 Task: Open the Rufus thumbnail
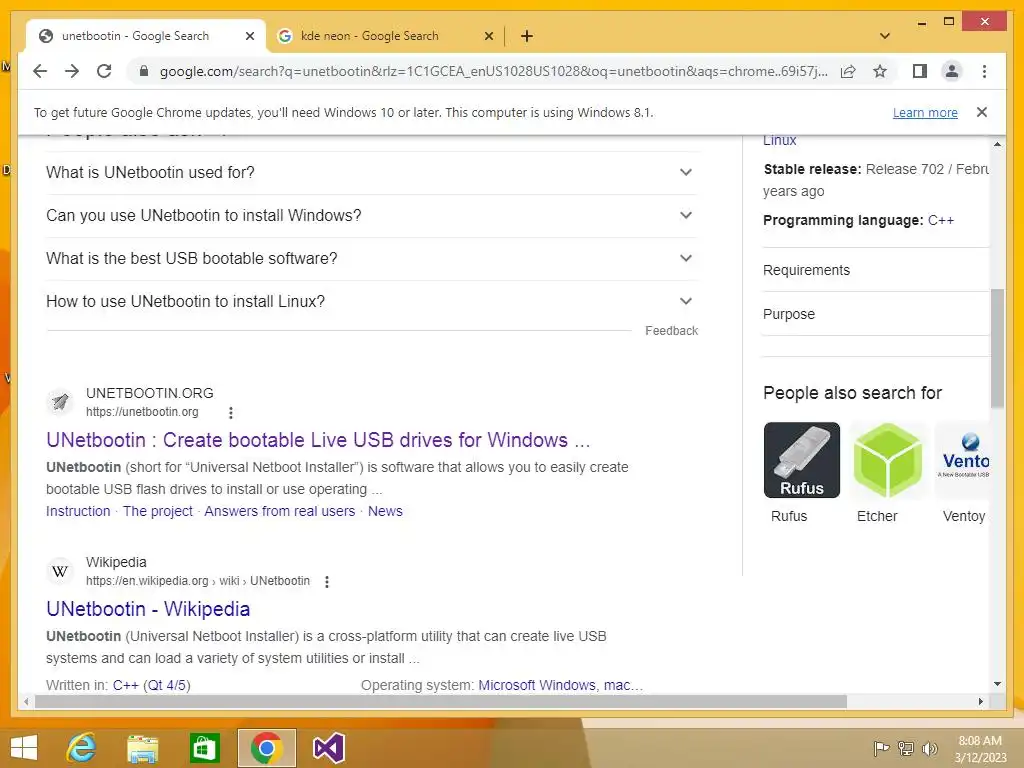(801, 460)
